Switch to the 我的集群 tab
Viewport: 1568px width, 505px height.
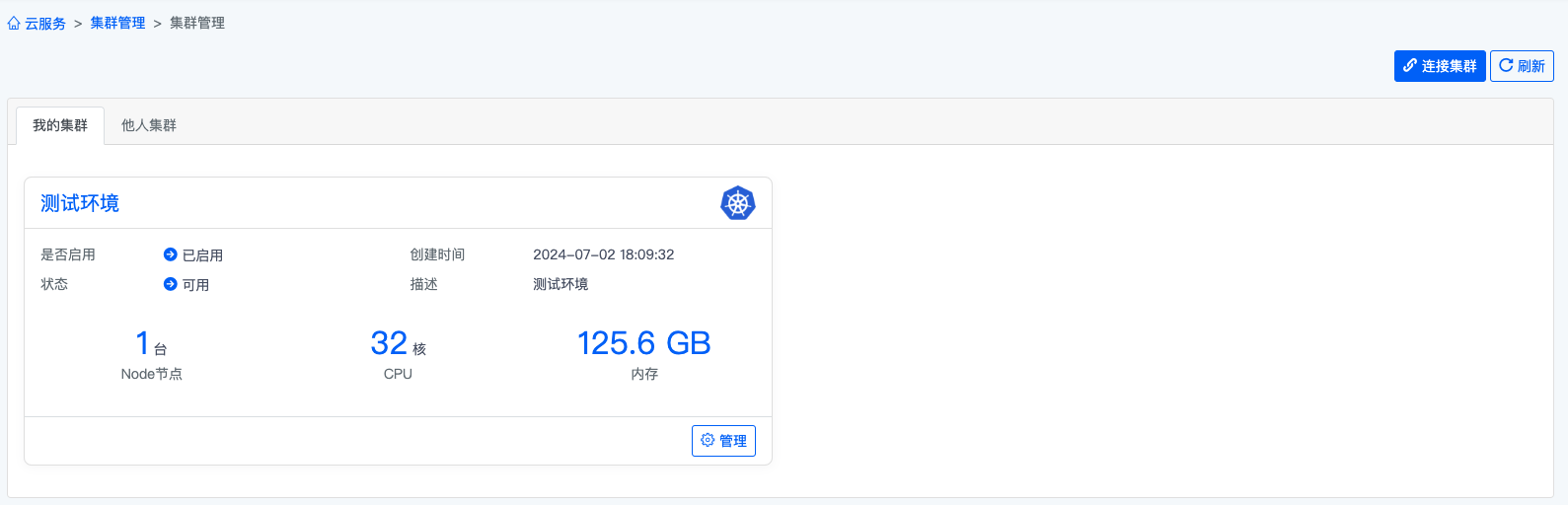pyautogui.click(x=60, y=125)
